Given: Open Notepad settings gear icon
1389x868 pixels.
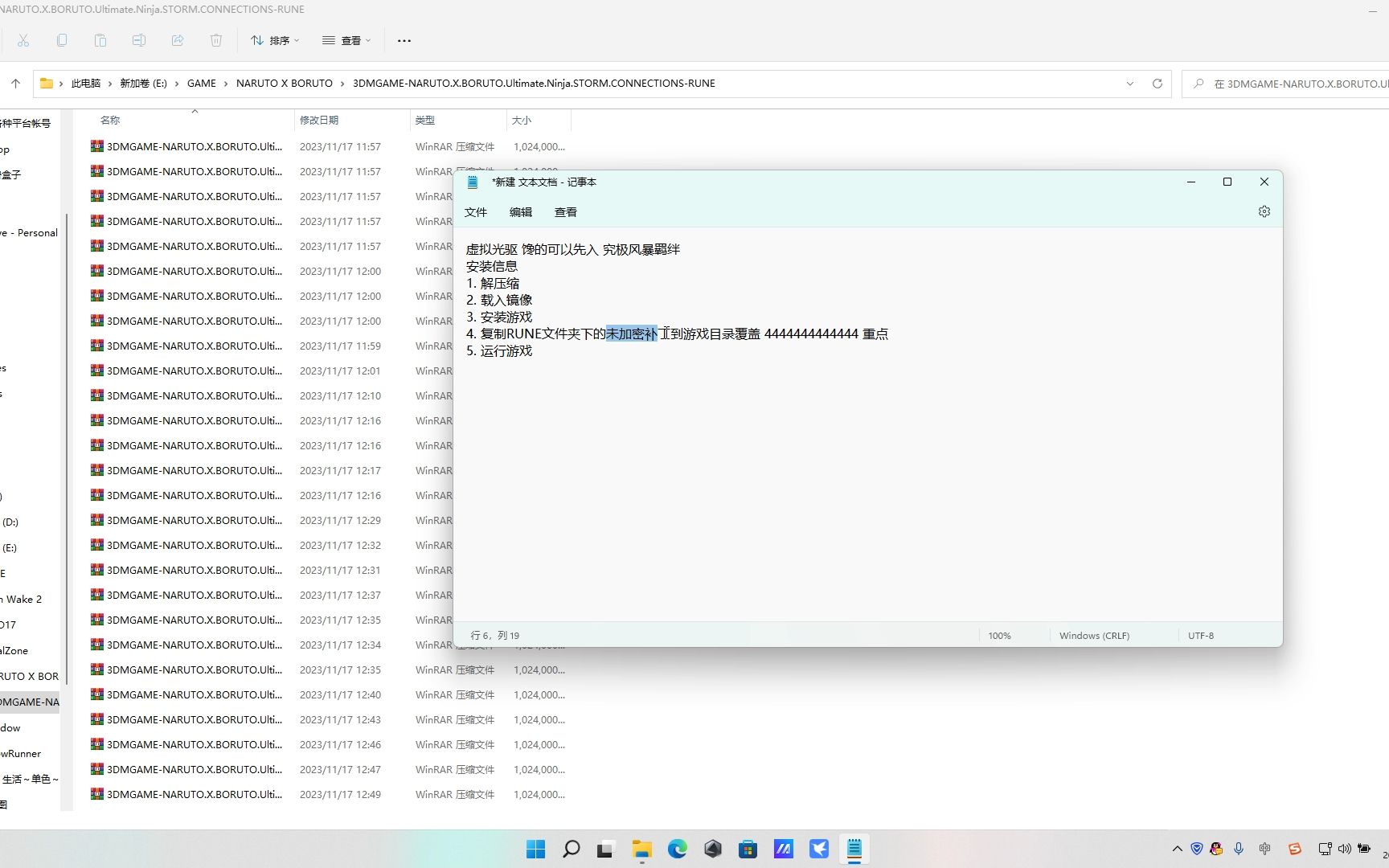Looking at the screenshot, I should [1264, 211].
